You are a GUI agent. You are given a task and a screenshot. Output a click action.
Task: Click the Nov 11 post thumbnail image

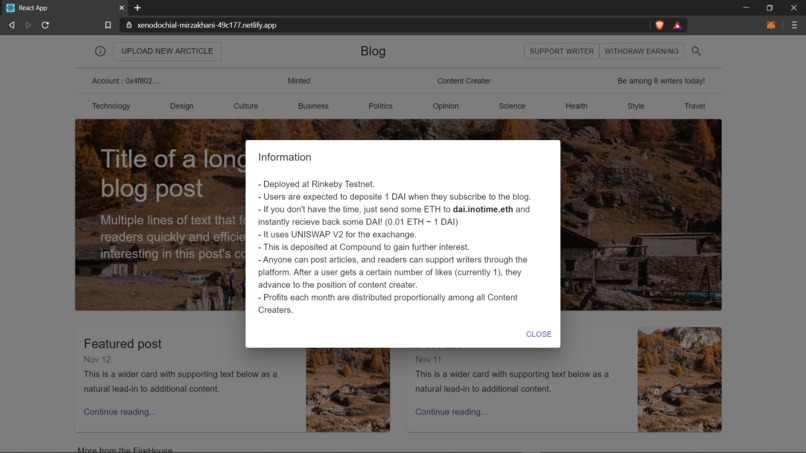680,379
